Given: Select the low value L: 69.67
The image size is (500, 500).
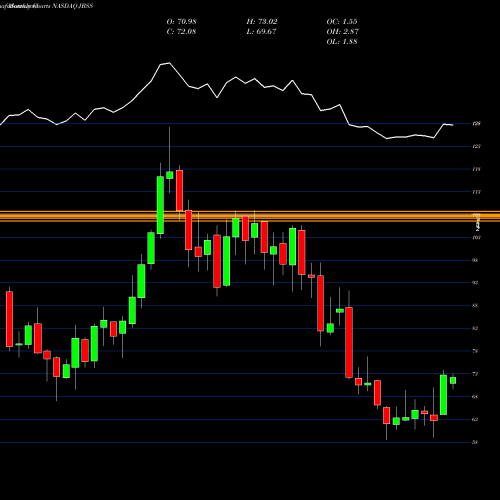Looking at the screenshot, I should tap(261, 32).
